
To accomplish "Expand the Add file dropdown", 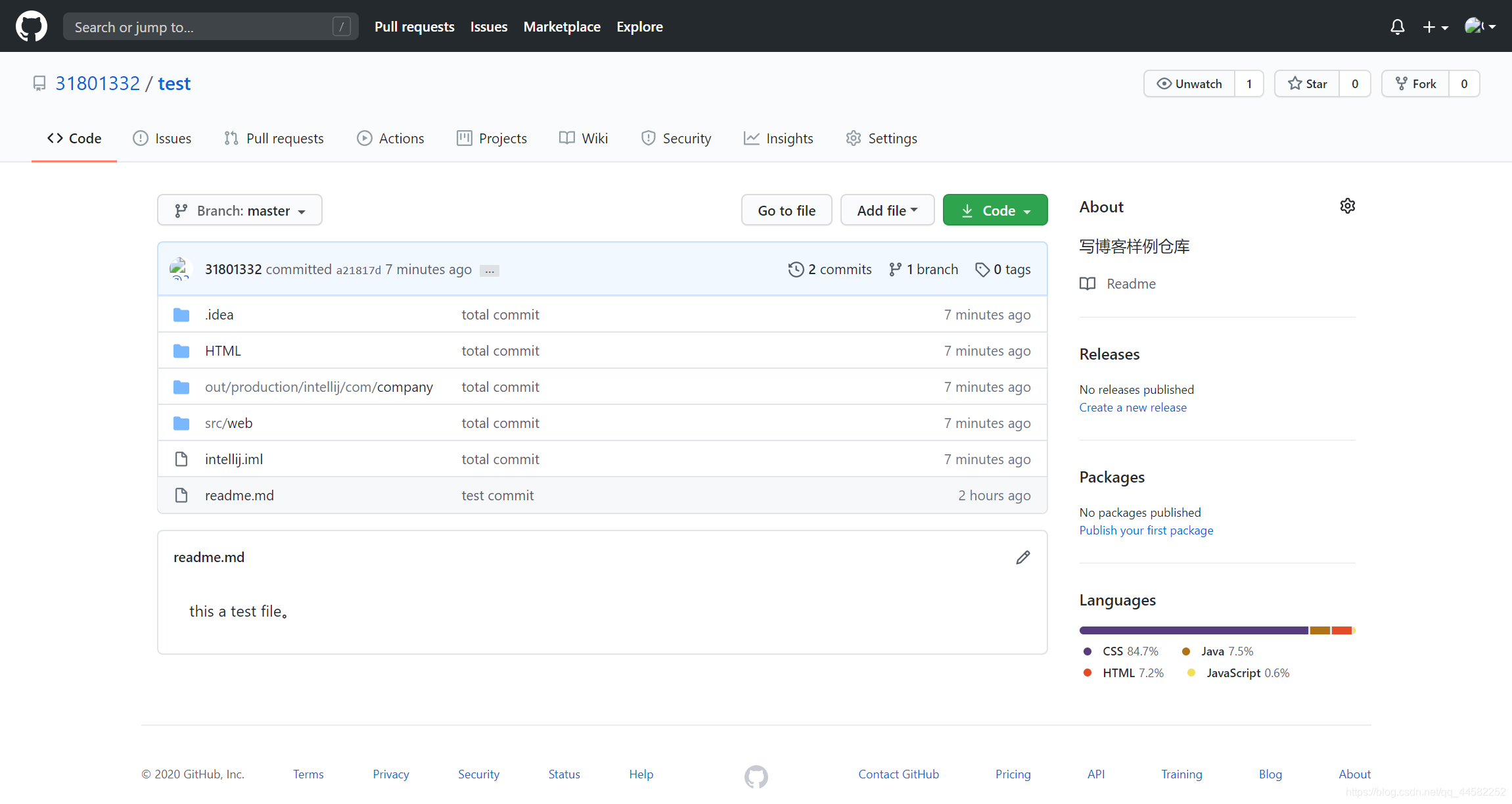I will pos(887,210).
